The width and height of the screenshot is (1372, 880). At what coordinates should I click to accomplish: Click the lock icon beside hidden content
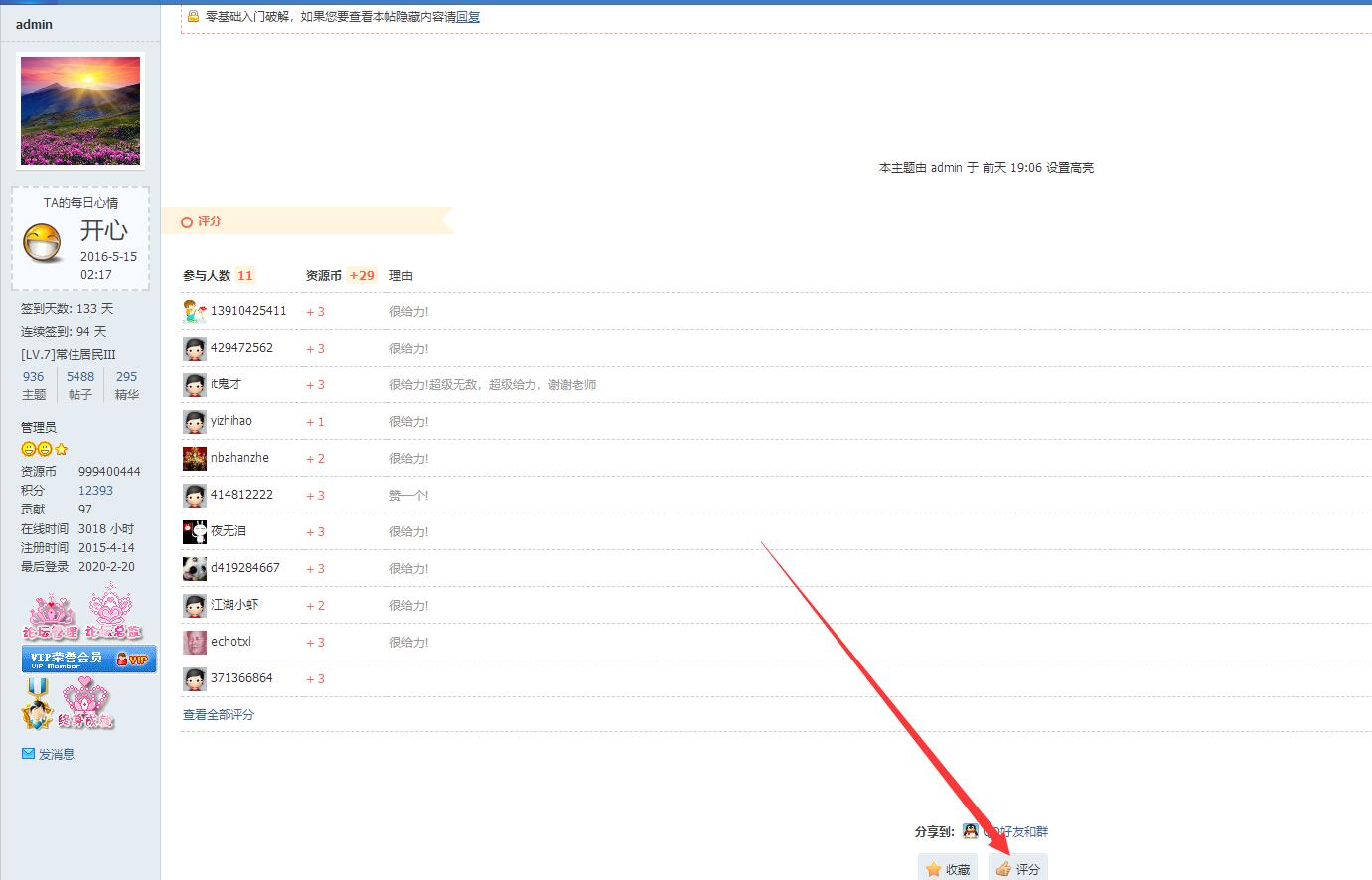pyautogui.click(x=193, y=16)
